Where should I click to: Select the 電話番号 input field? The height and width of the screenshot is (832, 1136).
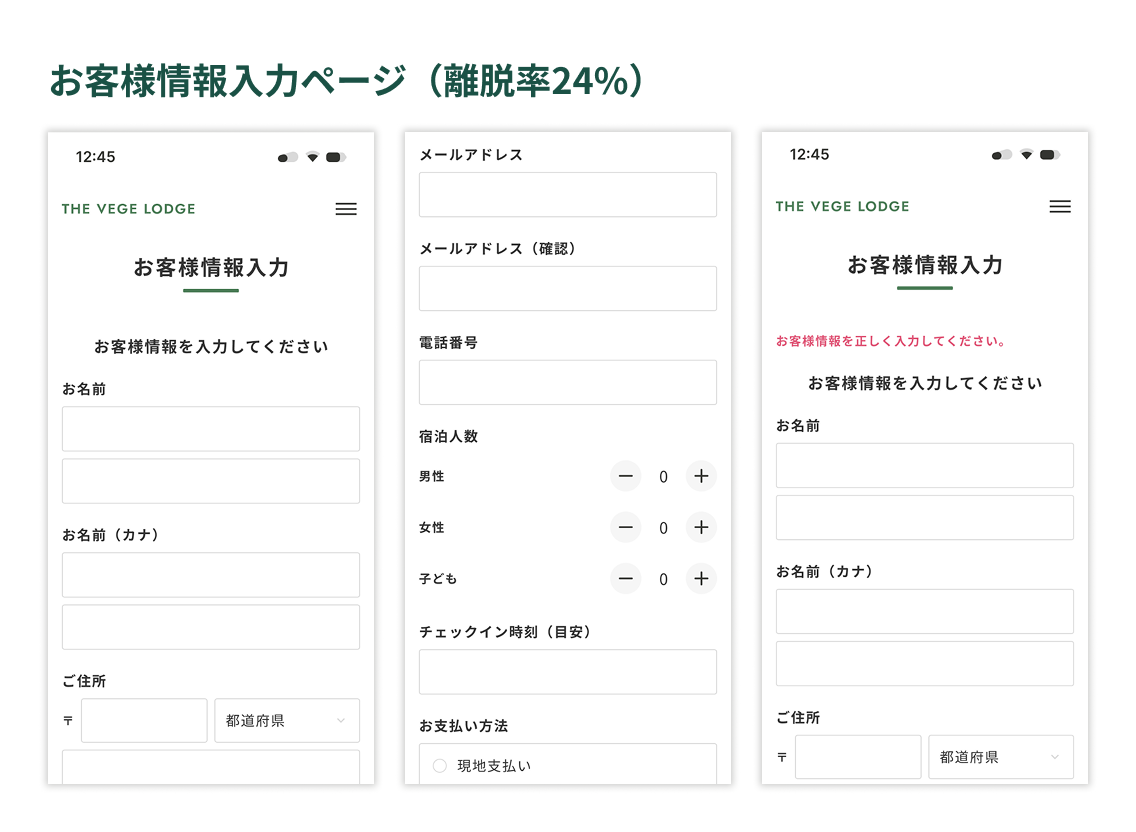coord(567,382)
